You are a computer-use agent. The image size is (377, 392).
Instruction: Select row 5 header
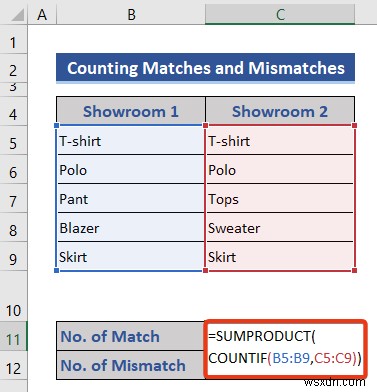click(13, 140)
